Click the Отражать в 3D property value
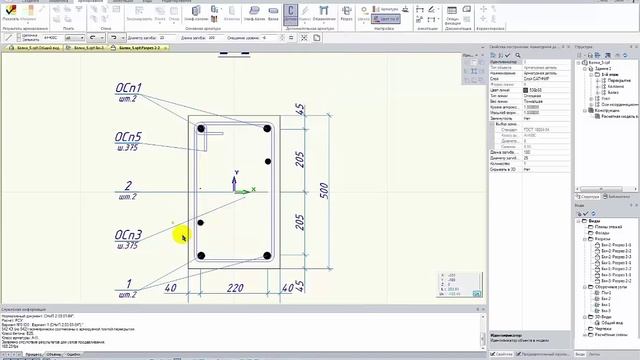Image resolution: width=640 pixels, height=360 pixels. 546,169
